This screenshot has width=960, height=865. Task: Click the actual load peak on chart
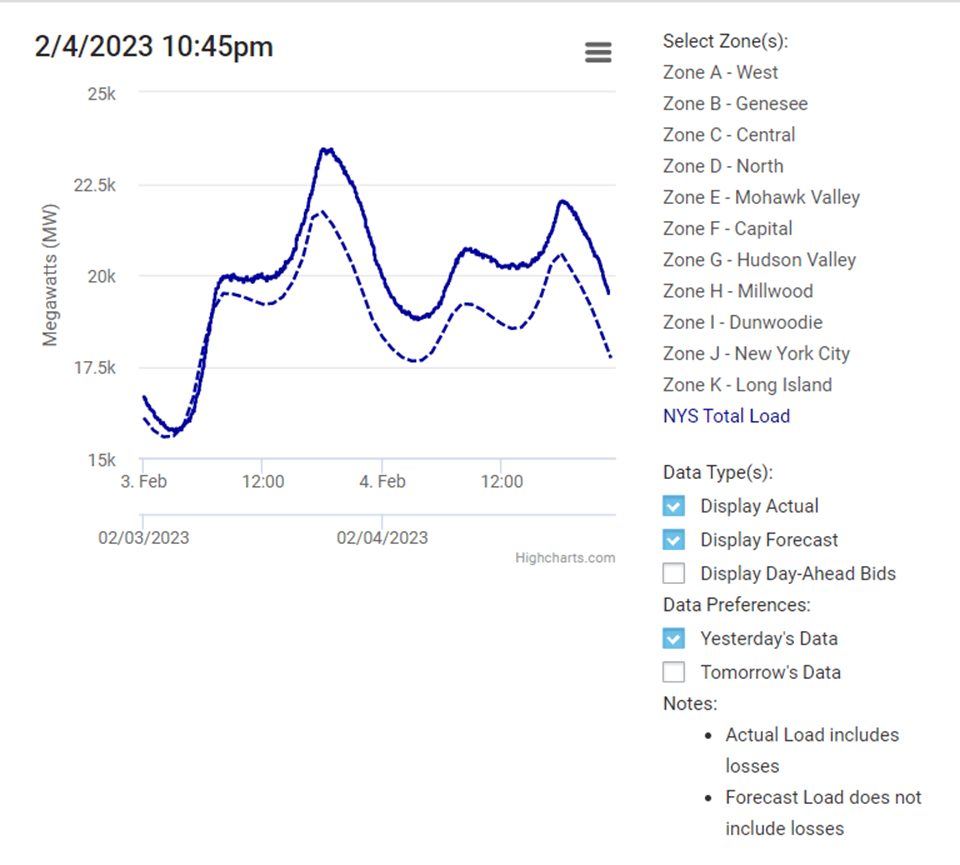point(325,150)
